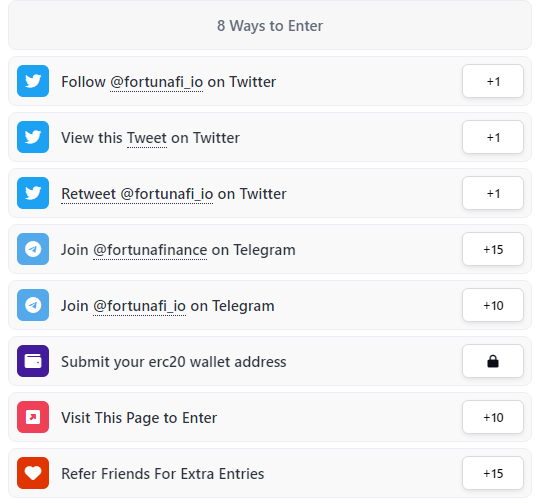Click the Twitter icon beside View this Tweet
This screenshot has height=504, width=540.
[33, 137]
